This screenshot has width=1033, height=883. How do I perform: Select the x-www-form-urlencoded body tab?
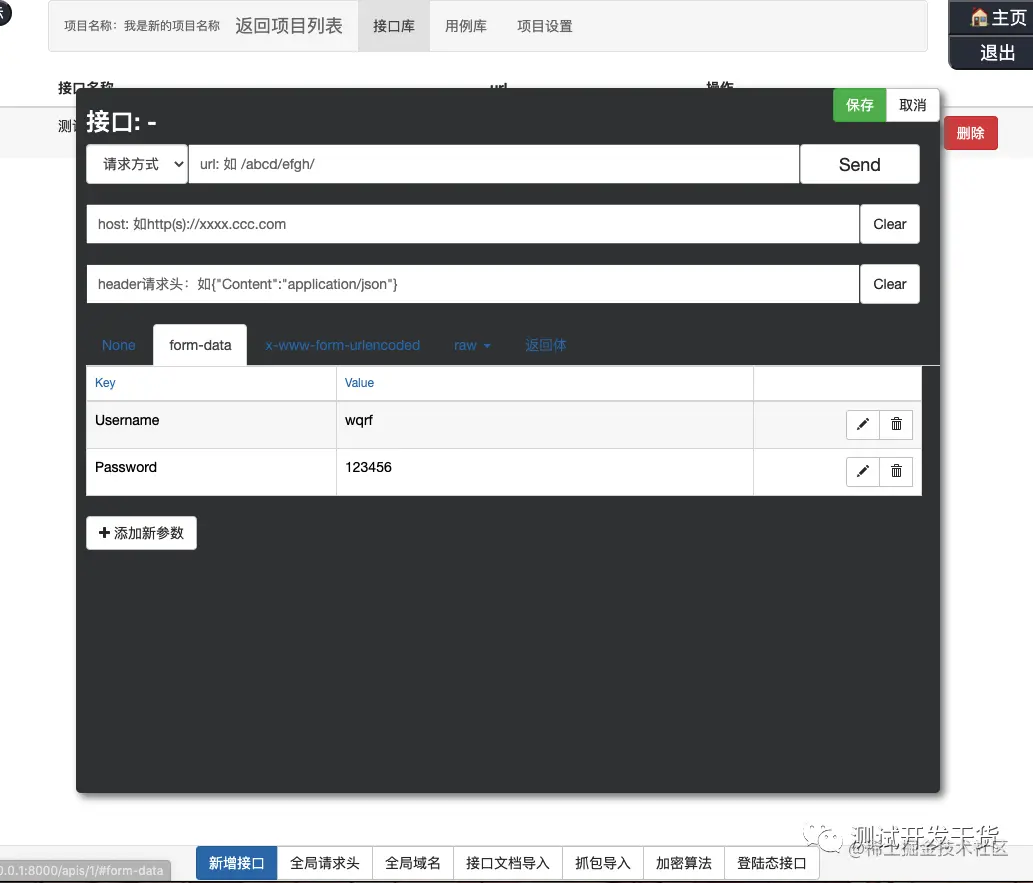[x=343, y=344]
